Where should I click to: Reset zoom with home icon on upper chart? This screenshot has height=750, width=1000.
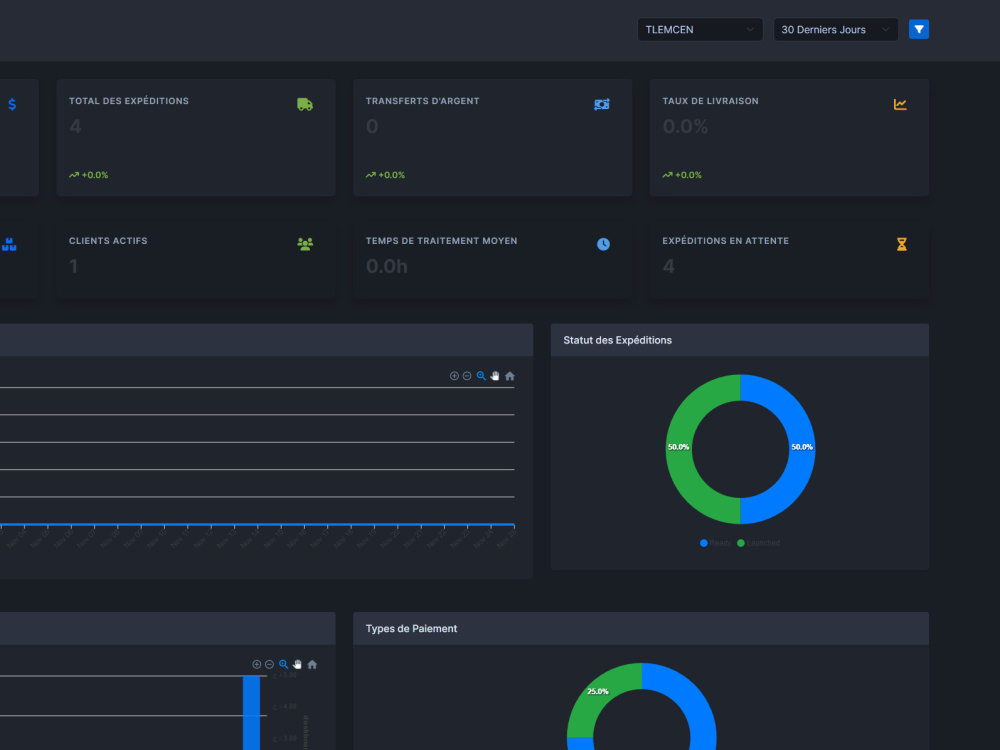coord(510,376)
